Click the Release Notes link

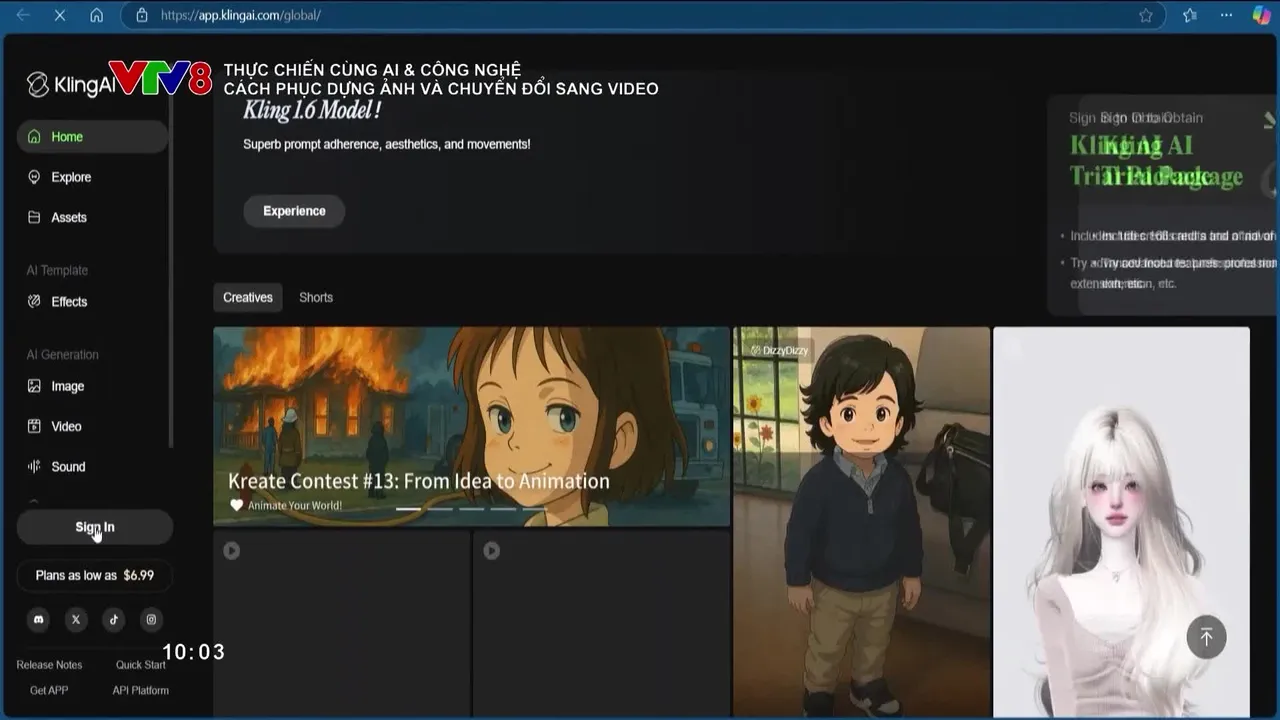click(49, 665)
